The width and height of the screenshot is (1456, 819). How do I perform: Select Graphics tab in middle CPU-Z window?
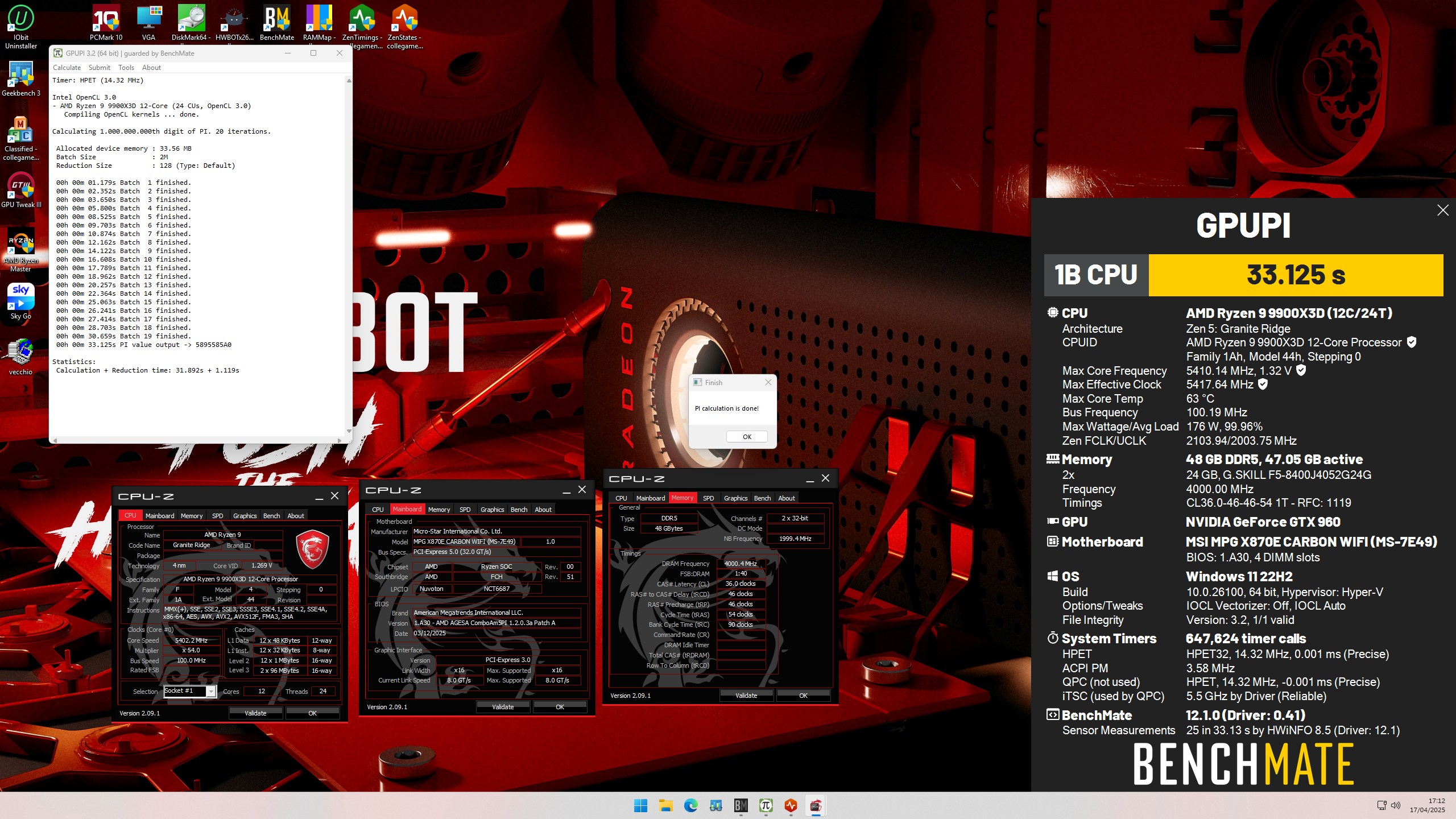point(492,510)
